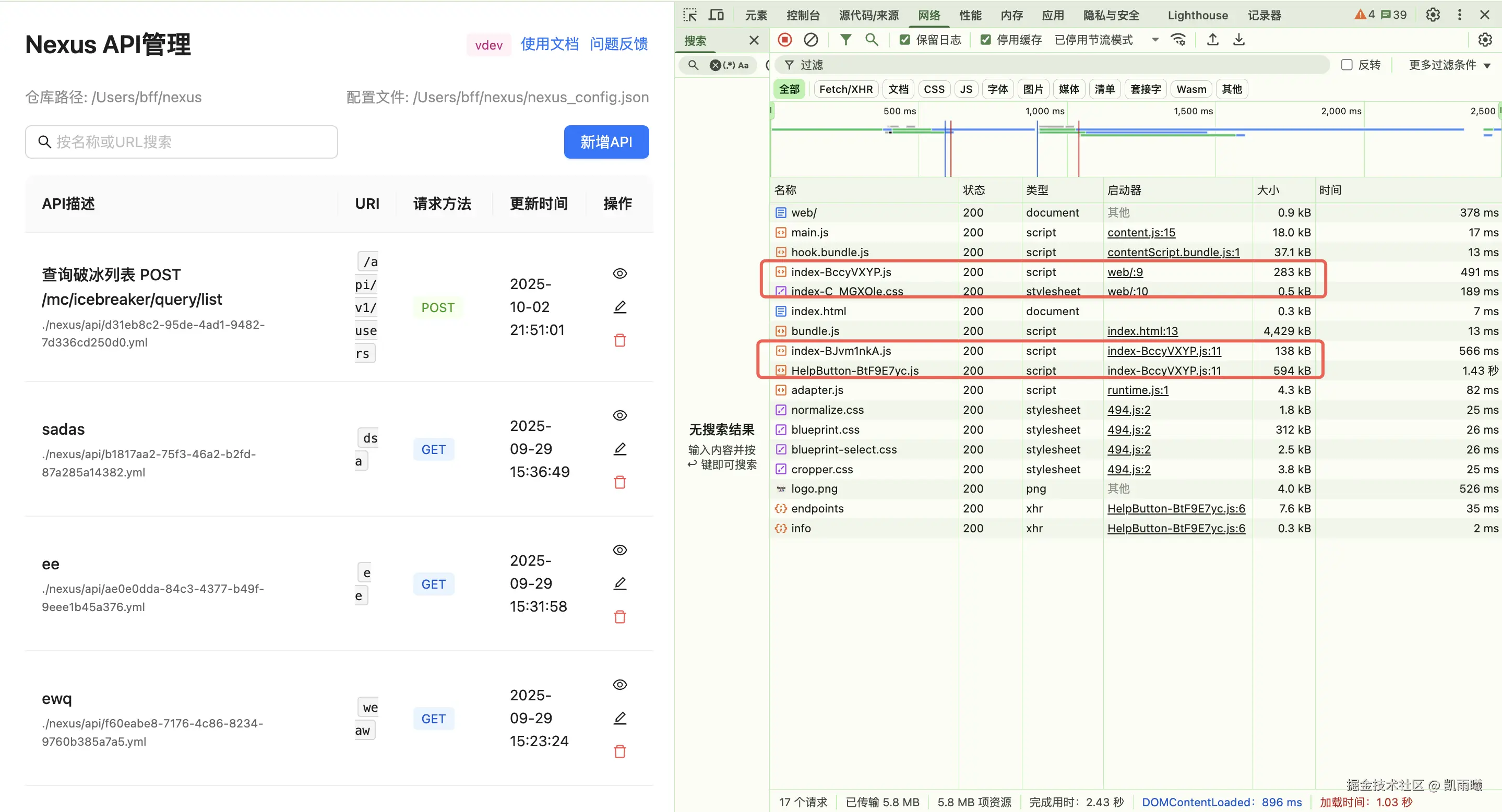The width and height of the screenshot is (1502, 812).
Task: Toggle device toolbar icon
Action: click(716, 15)
